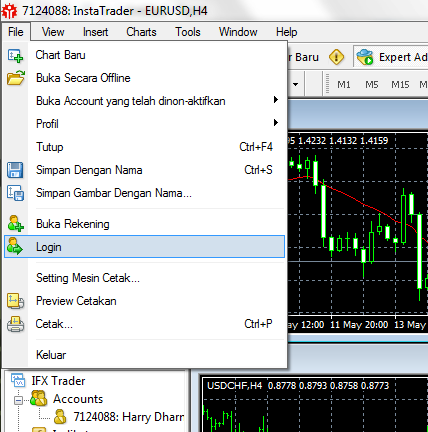Click the Simpan Gambar Dengan Nama icon

pyautogui.click(x=15, y=193)
